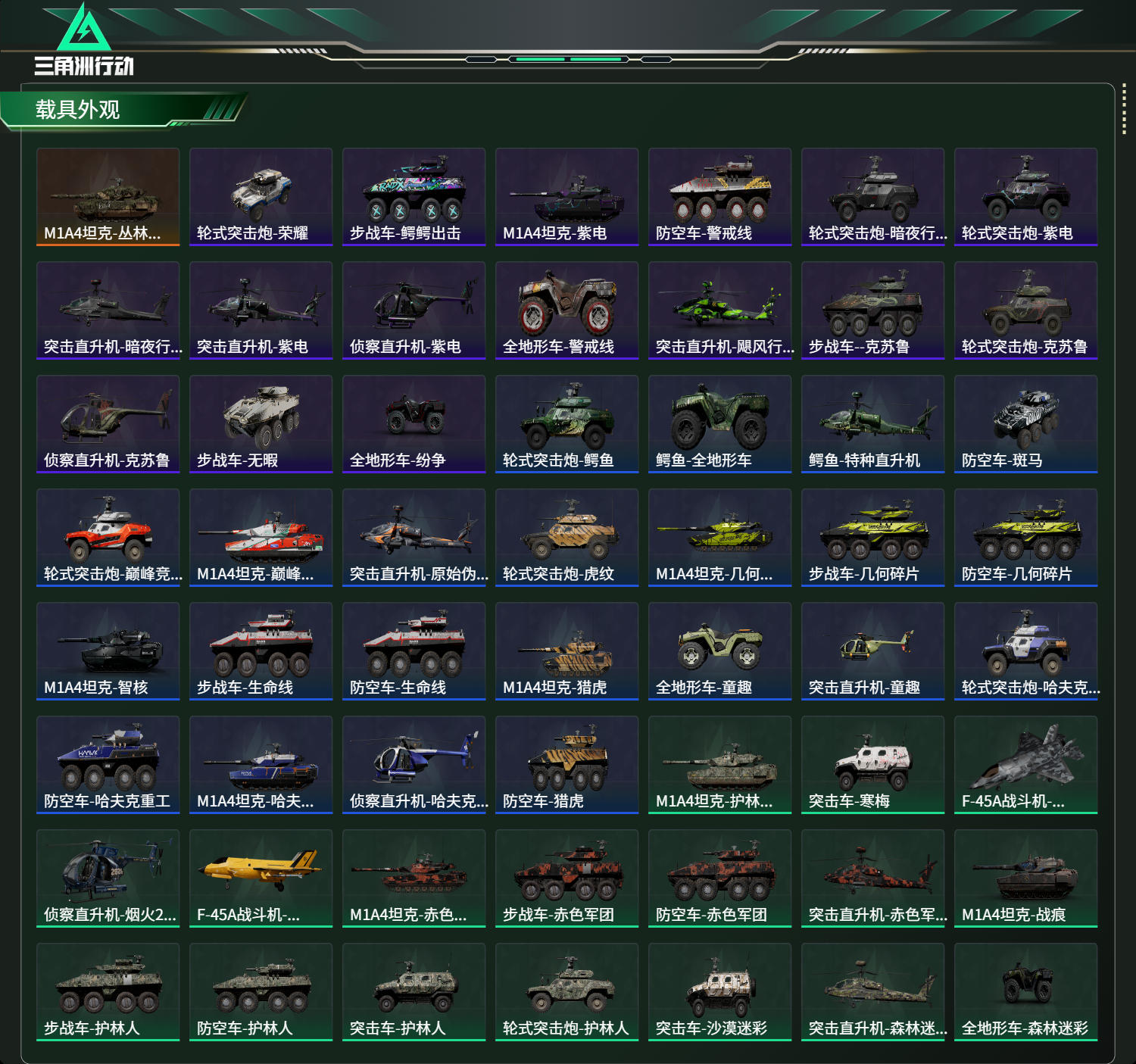Open the 轮式突击炮-荣耀 vehicle card
Viewport: 1136px width, 1064px height.
tap(261, 197)
